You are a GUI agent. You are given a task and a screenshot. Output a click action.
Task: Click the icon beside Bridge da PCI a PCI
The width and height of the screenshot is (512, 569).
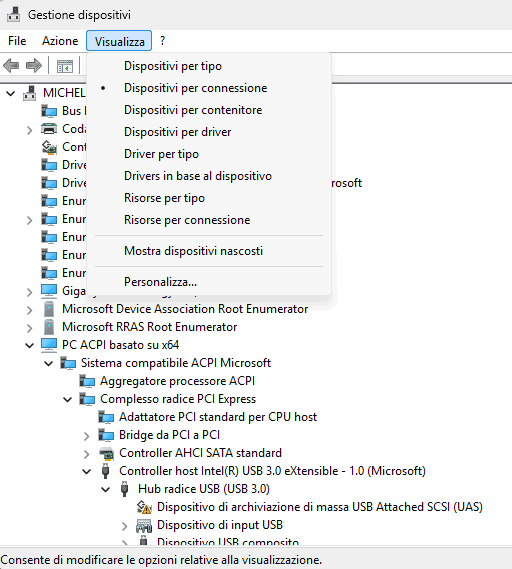[106, 435]
